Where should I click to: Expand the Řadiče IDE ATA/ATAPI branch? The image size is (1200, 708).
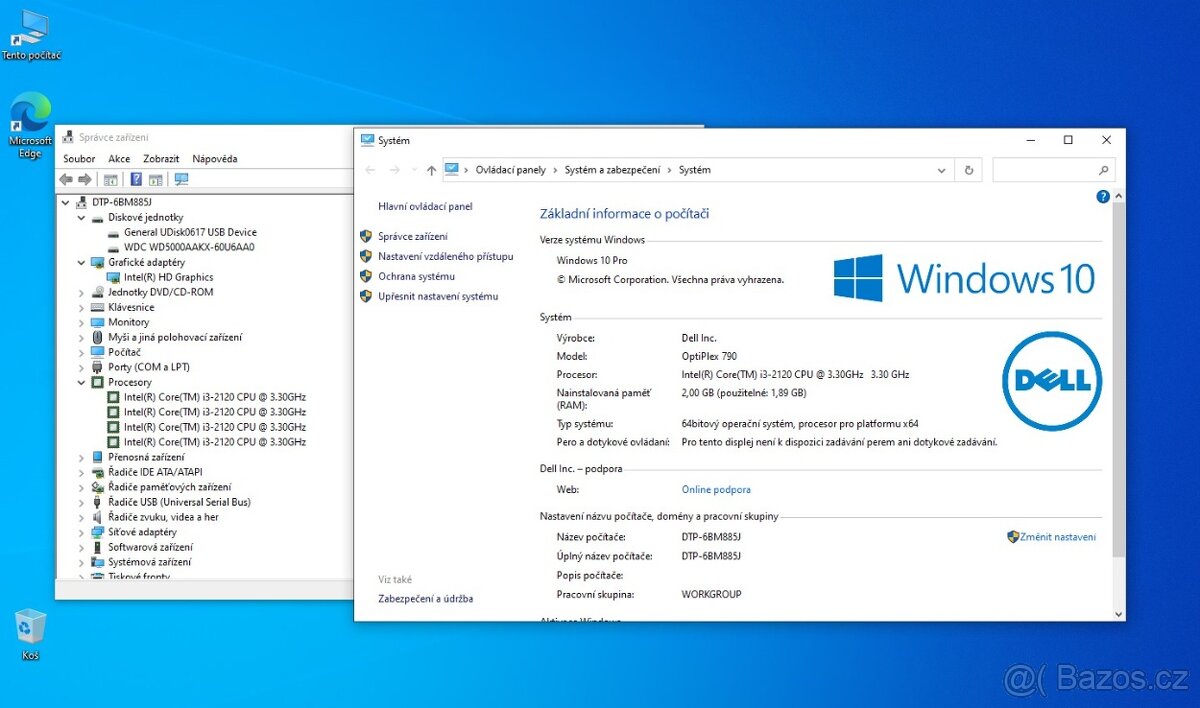[82, 472]
